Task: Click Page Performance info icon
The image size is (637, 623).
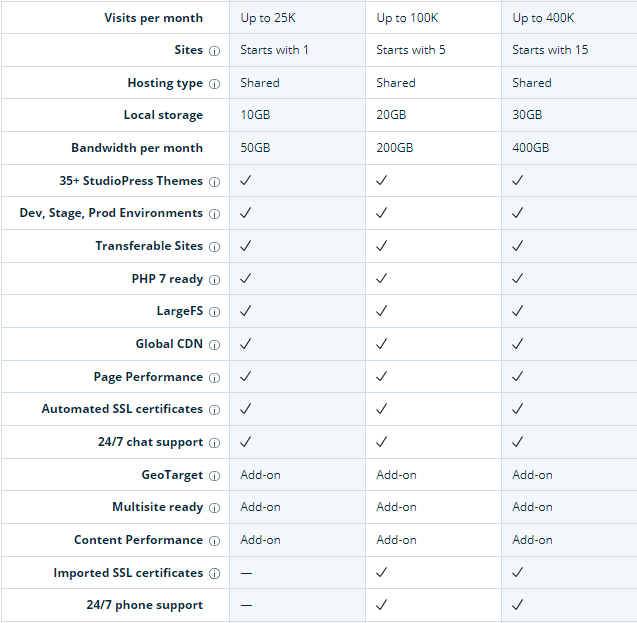Action: [214, 378]
